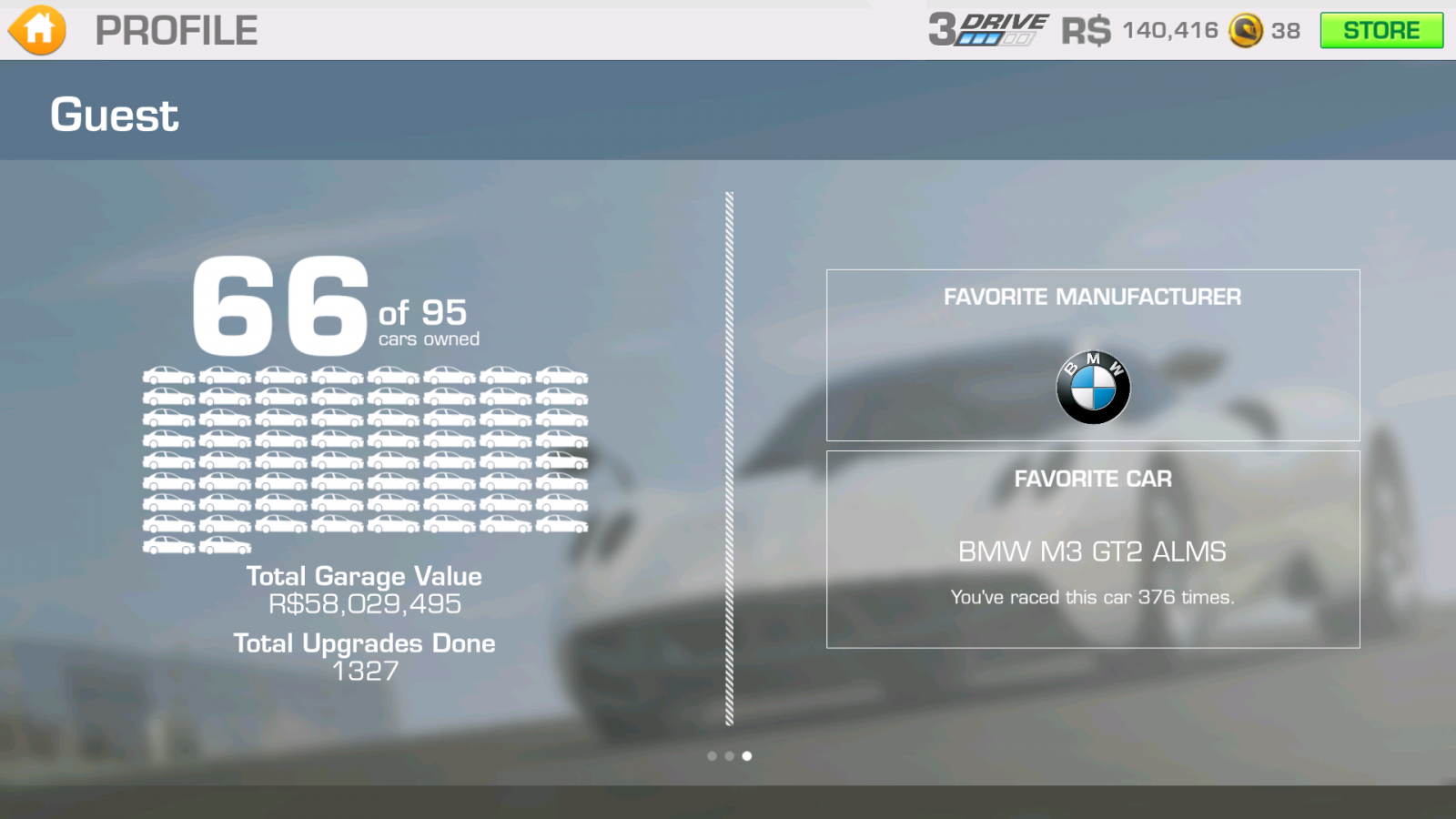Open the green STORE button
Screen dimensions: 1456x819
[x=1381, y=30]
